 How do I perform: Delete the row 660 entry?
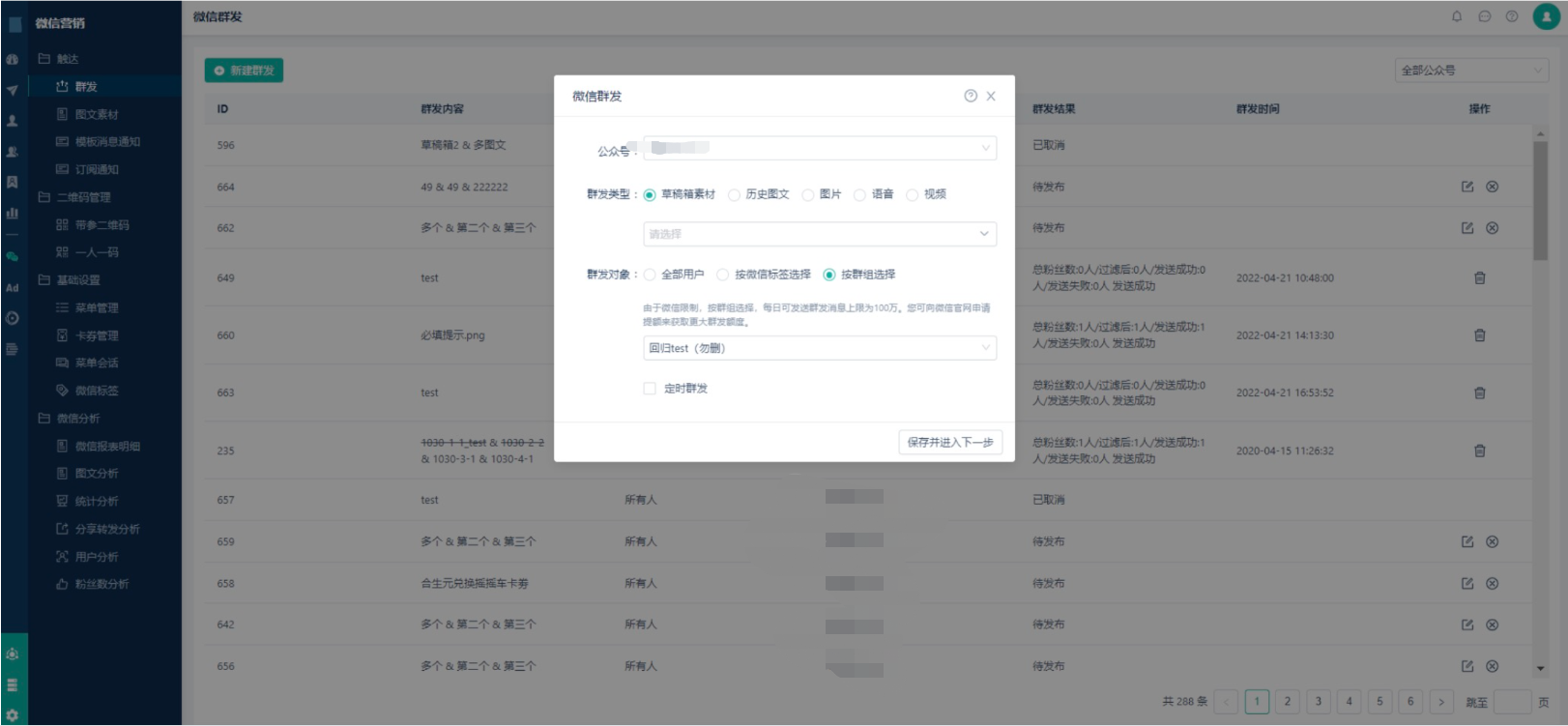click(x=1480, y=335)
